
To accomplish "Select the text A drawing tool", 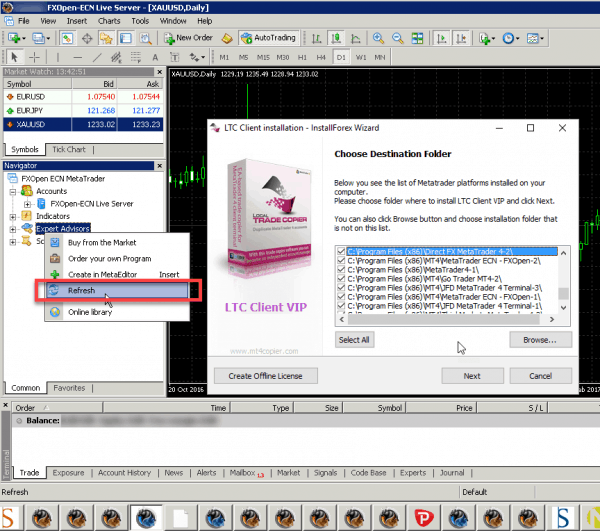I will tap(155, 57).
